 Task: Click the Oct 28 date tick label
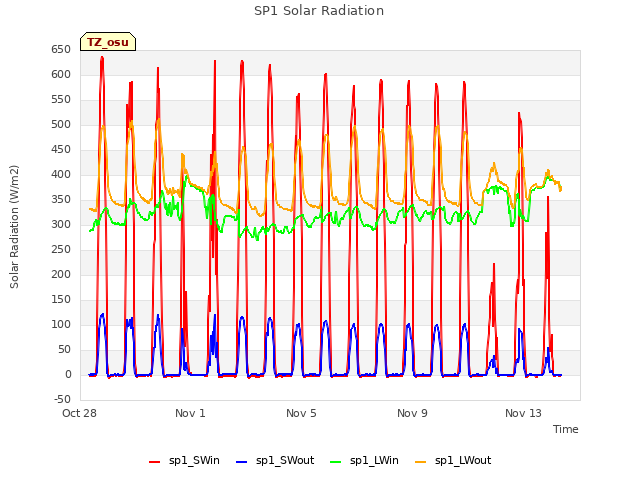pyautogui.click(x=79, y=413)
